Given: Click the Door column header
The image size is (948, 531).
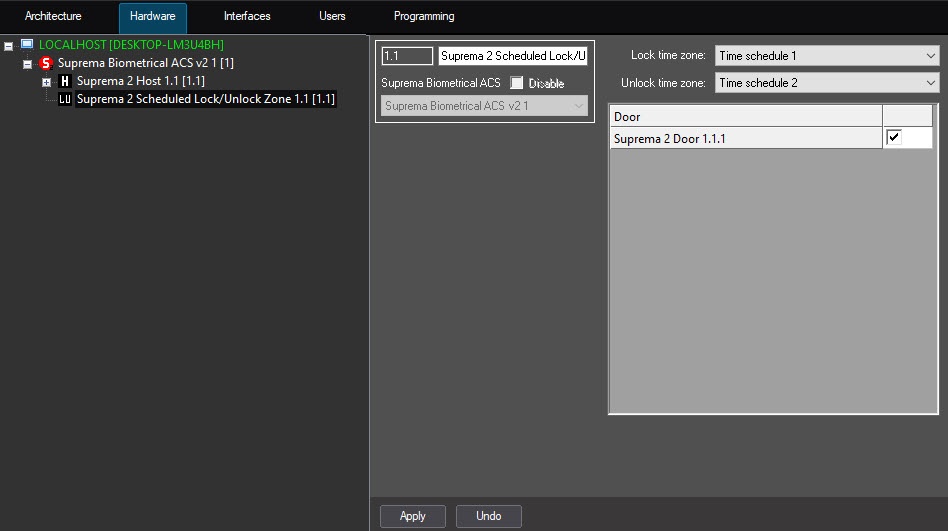Looking at the screenshot, I should [x=746, y=117].
